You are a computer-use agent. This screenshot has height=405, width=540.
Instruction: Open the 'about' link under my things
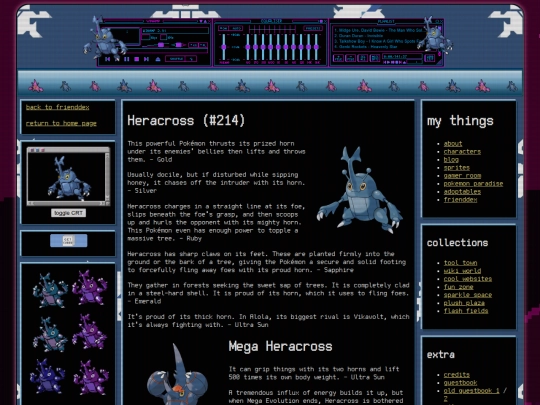point(453,144)
